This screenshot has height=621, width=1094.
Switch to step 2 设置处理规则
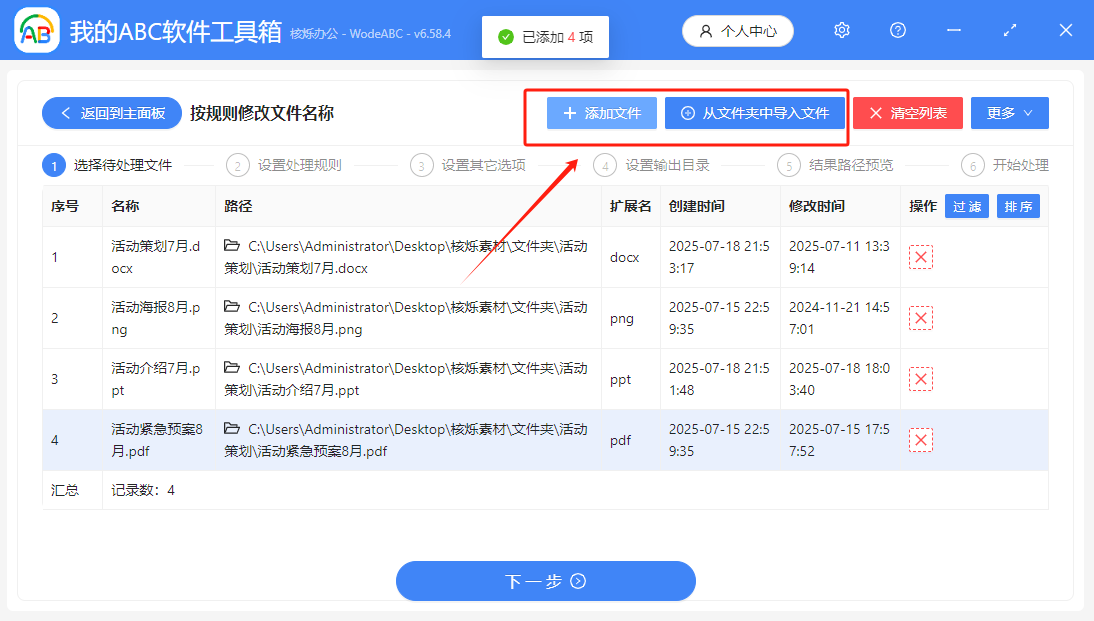coord(290,165)
